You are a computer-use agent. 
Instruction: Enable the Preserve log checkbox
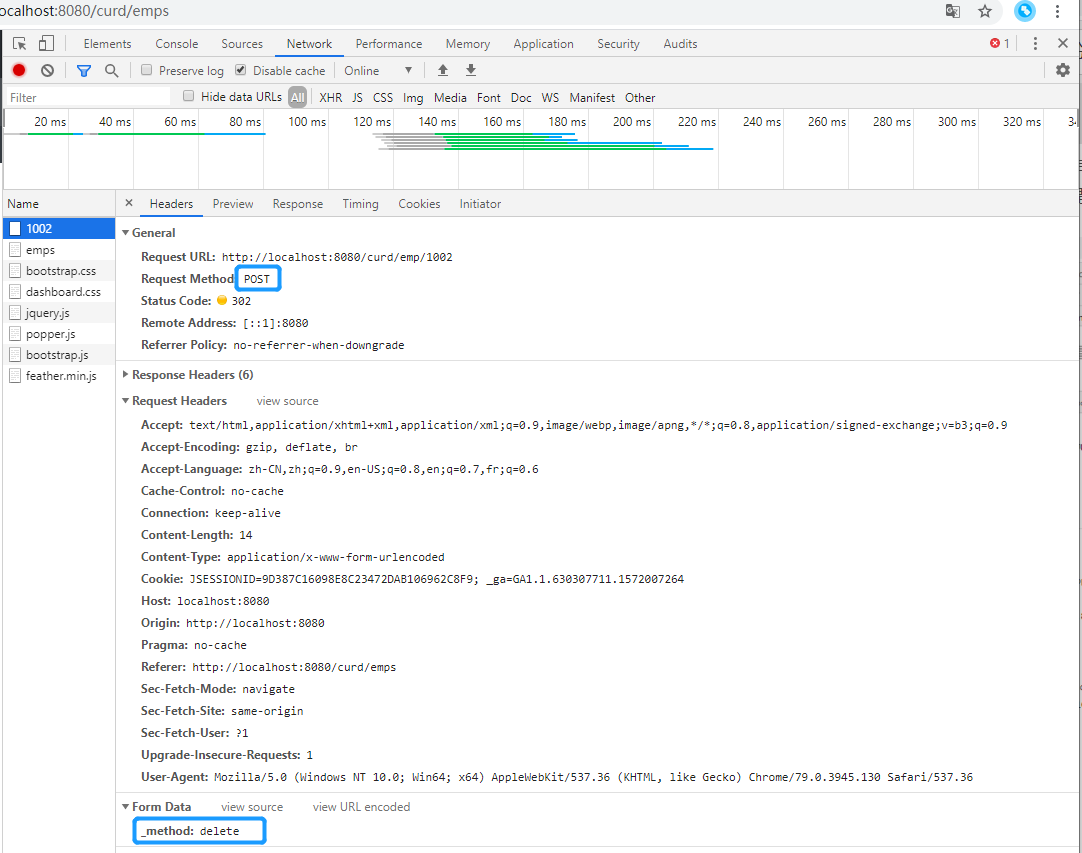pyautogui.click(x=146, y=70)
